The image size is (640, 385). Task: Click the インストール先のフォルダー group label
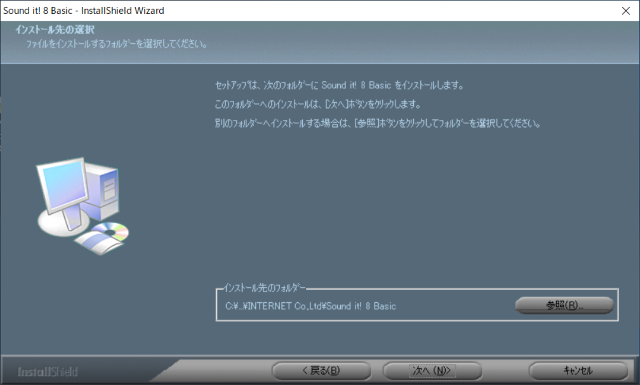[x=264, y=288]
